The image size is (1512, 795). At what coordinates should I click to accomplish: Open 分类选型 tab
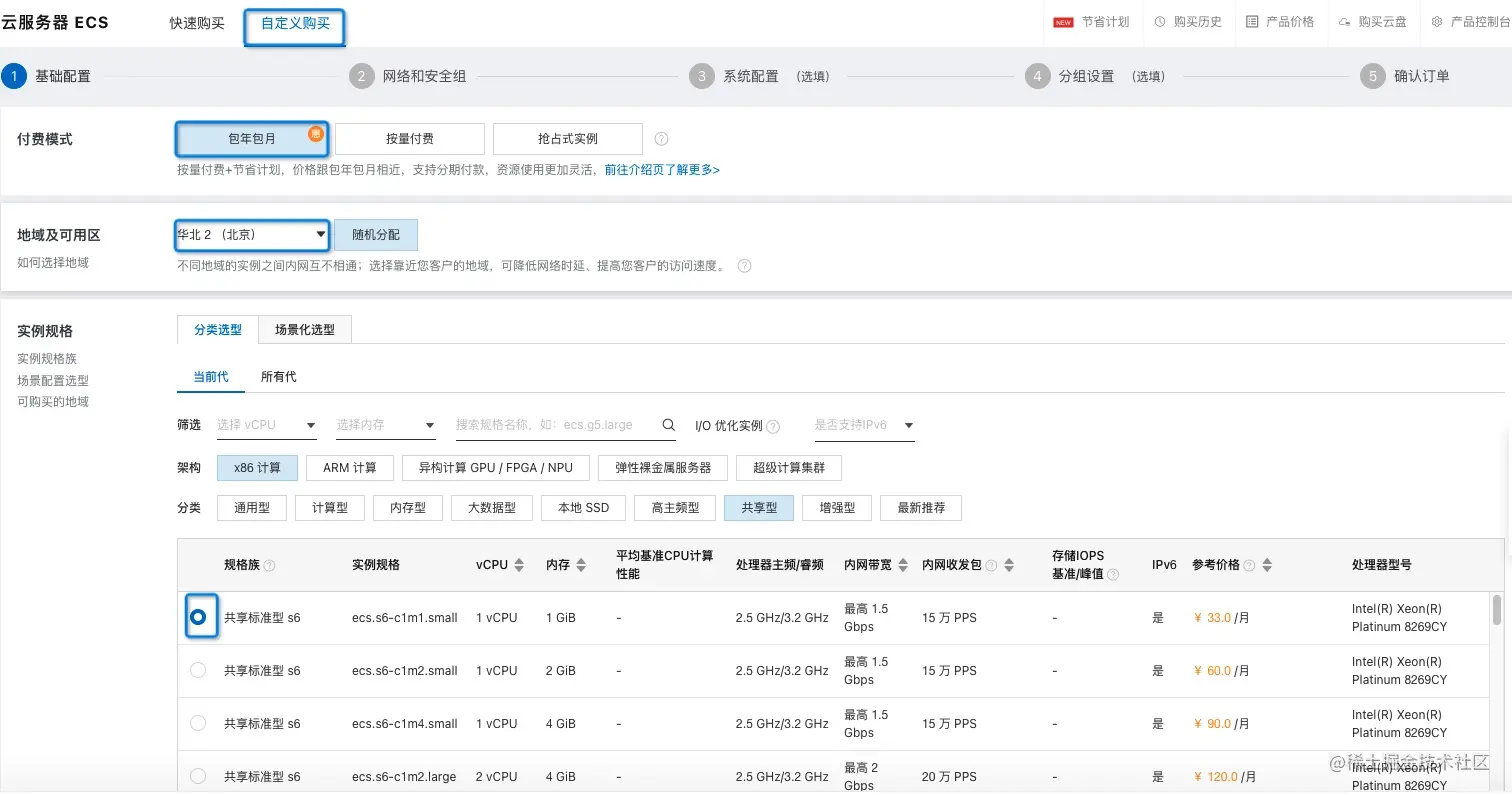tap(218, 329)
